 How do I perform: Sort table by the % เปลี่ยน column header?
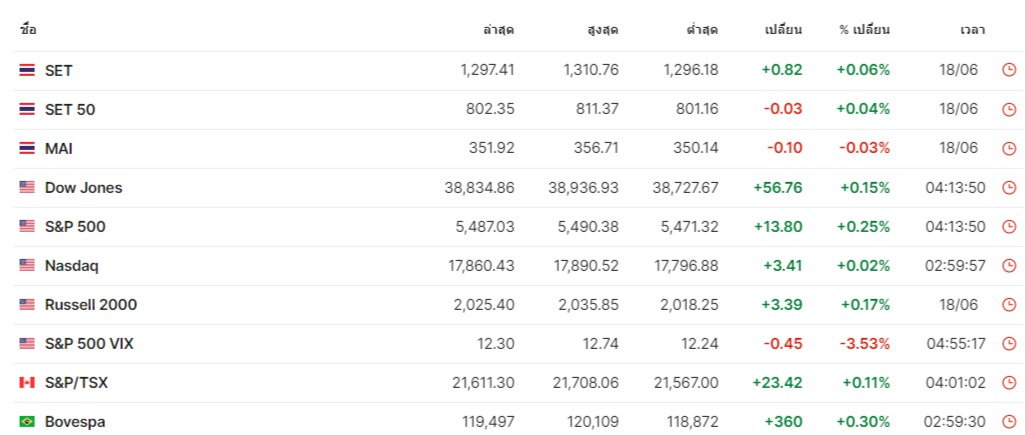864,30
